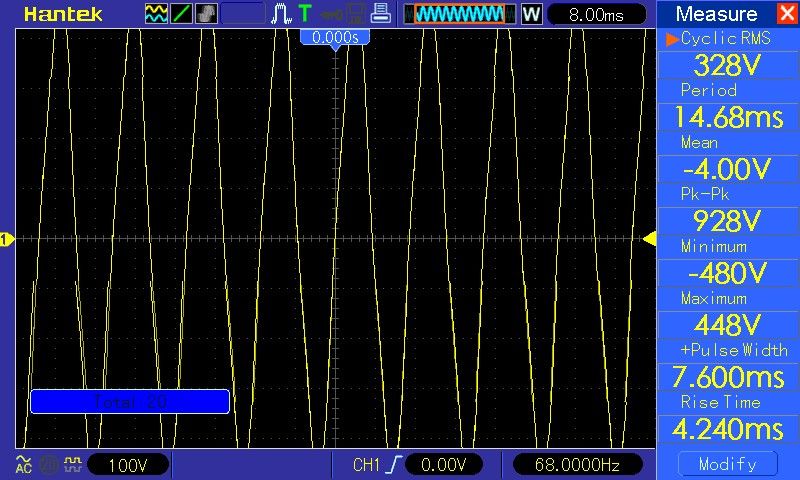Click the 0.00V trigger level readout
The width and height of the screenshot is (800, 480).
(x=443, y=465)
